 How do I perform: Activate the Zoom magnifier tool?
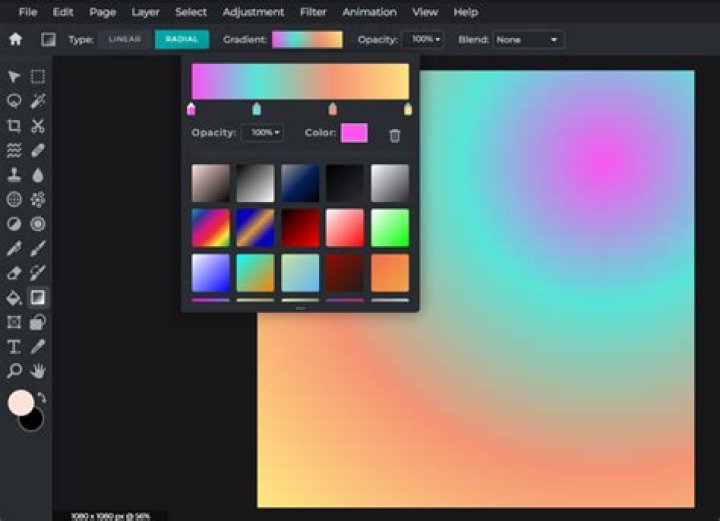(14, 371)
